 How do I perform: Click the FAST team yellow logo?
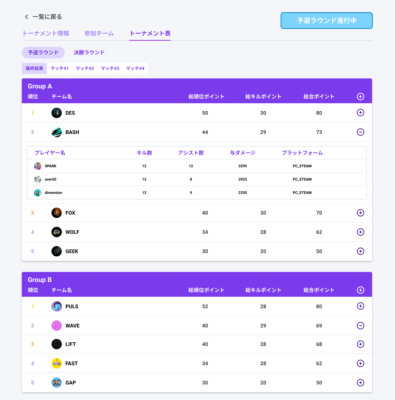[57, 363]
